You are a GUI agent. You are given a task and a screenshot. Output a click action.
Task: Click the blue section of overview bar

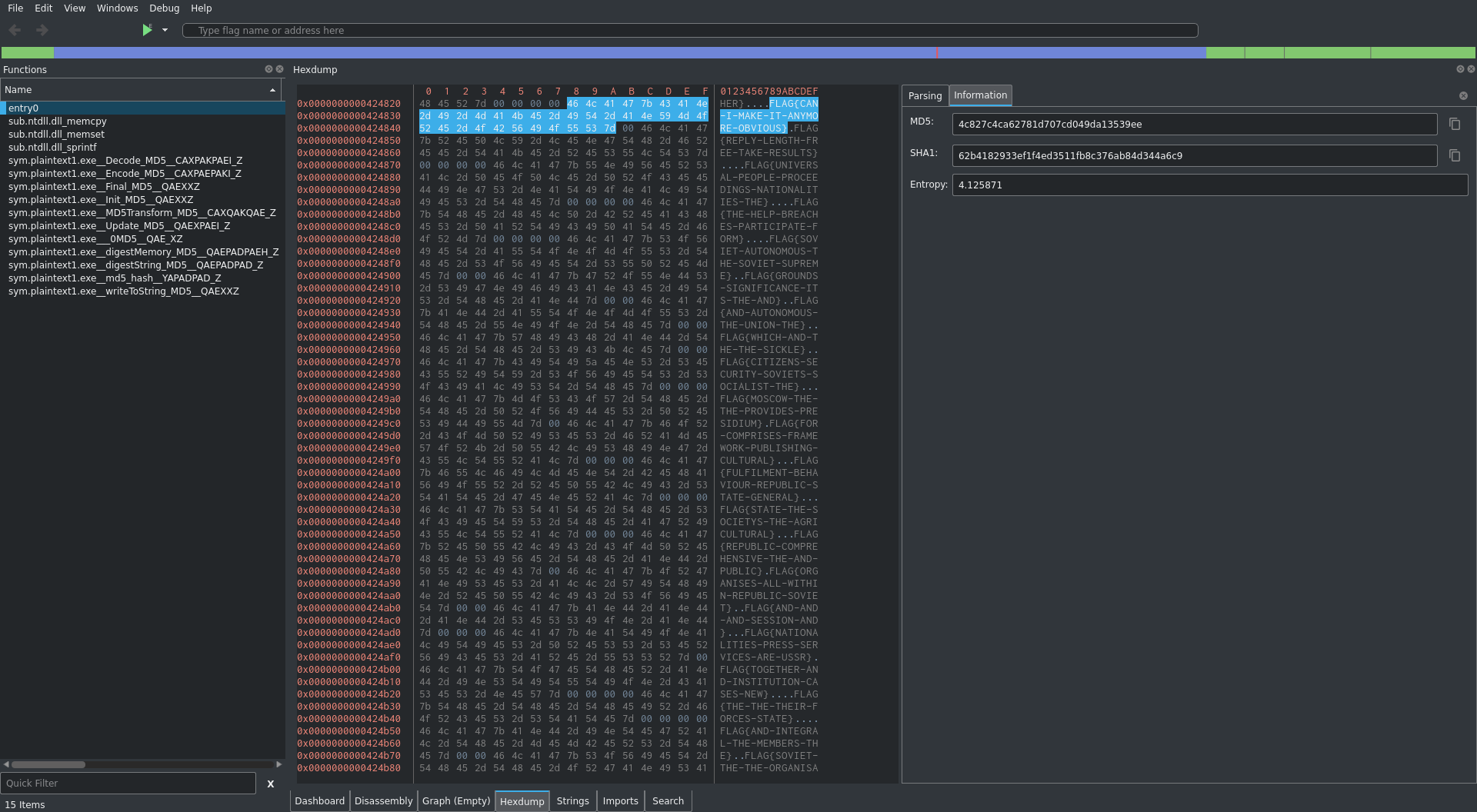[x=629, y=52]
